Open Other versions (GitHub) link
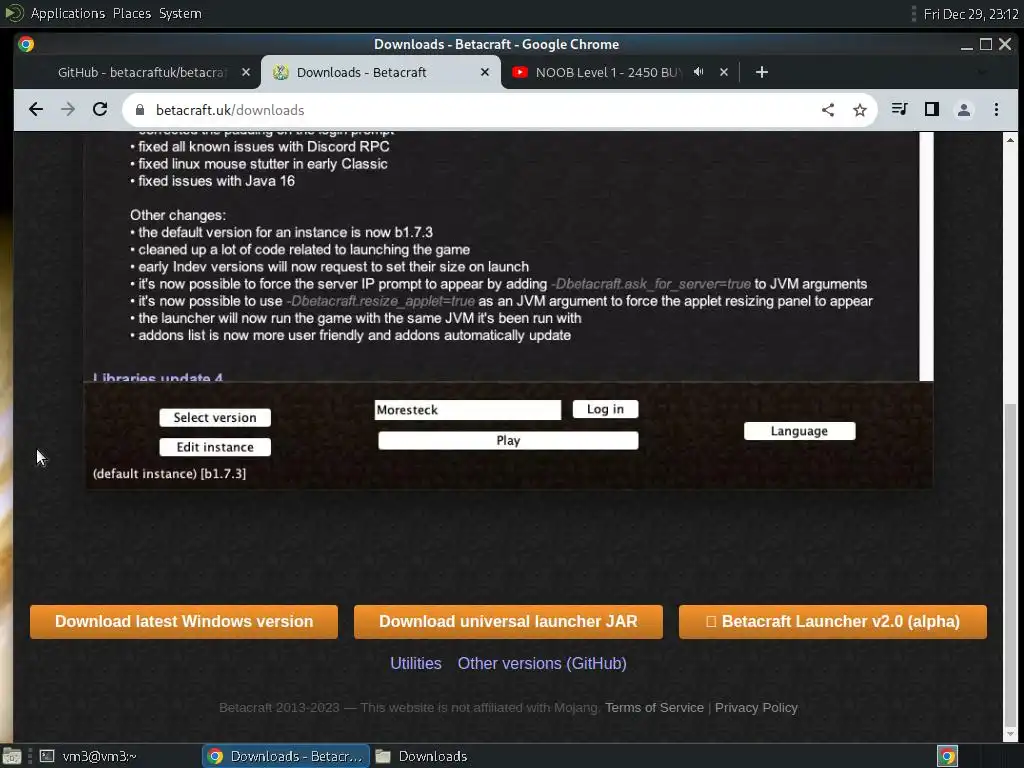 [542, 663]
